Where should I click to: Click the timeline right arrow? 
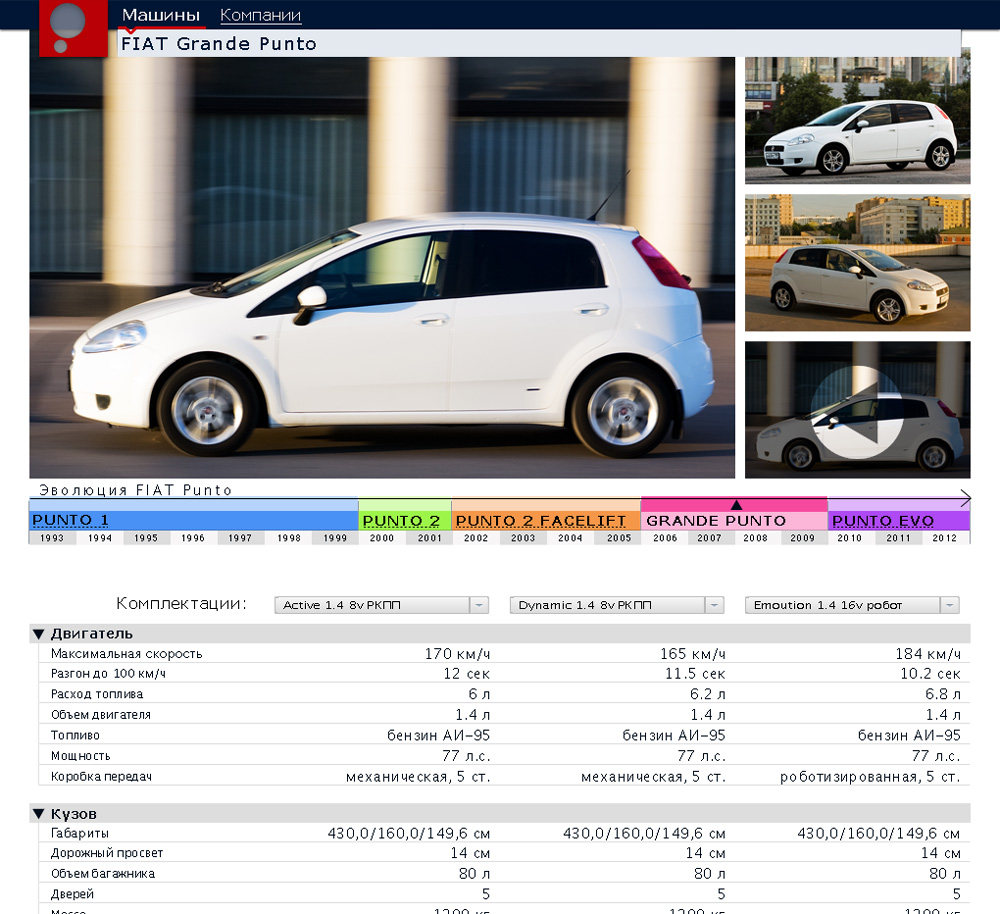964,497
